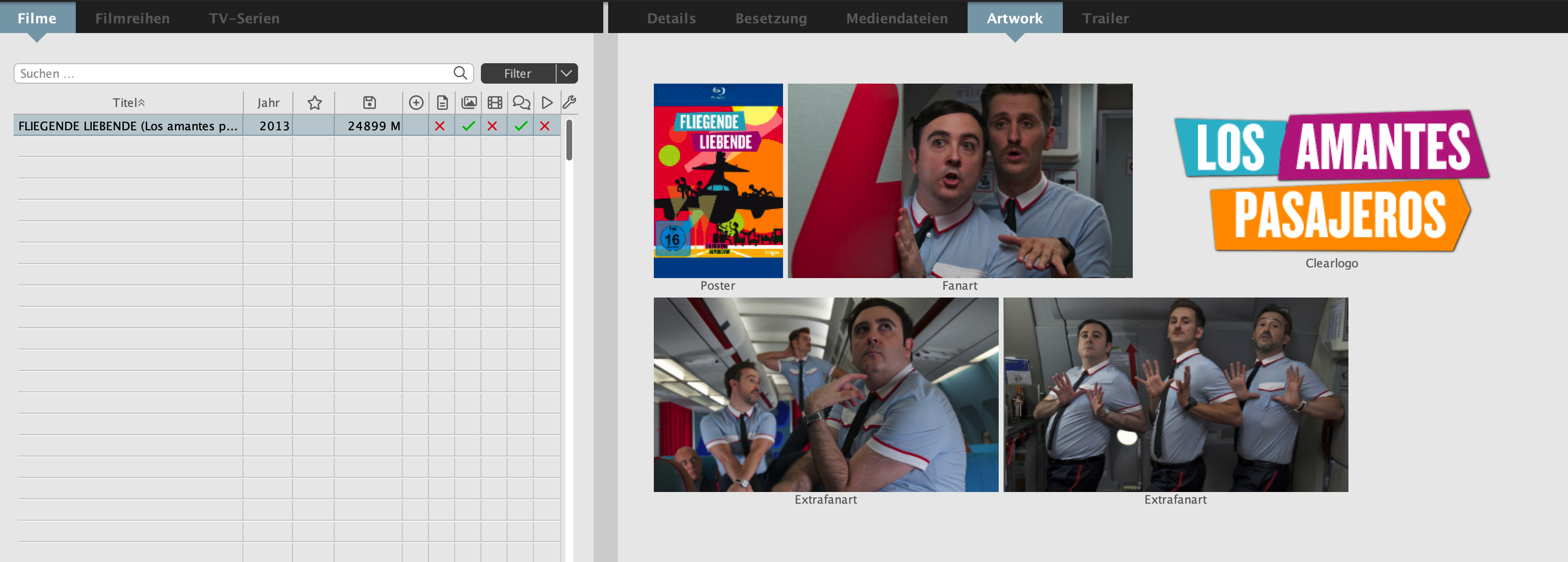Click the trailer film-strip column icon

(x=495, y=102)
